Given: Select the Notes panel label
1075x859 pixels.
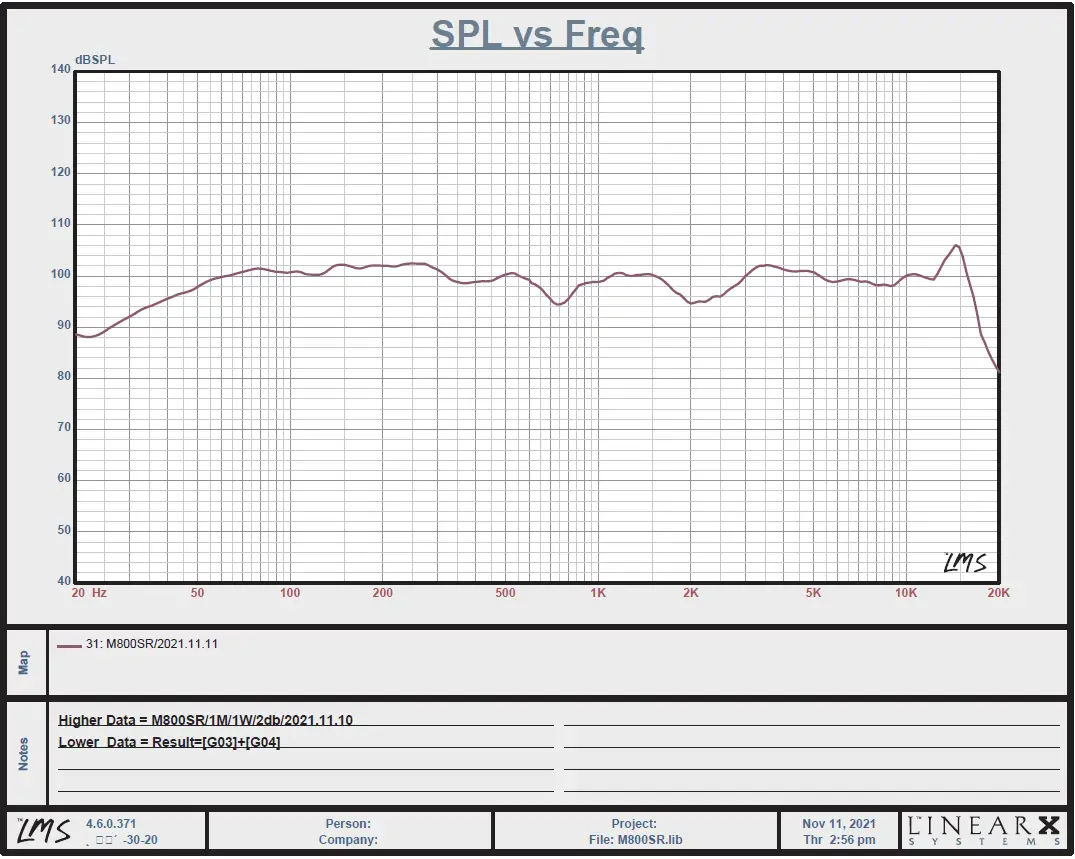Looking at the screenshot, I should [x=25, y=754].
